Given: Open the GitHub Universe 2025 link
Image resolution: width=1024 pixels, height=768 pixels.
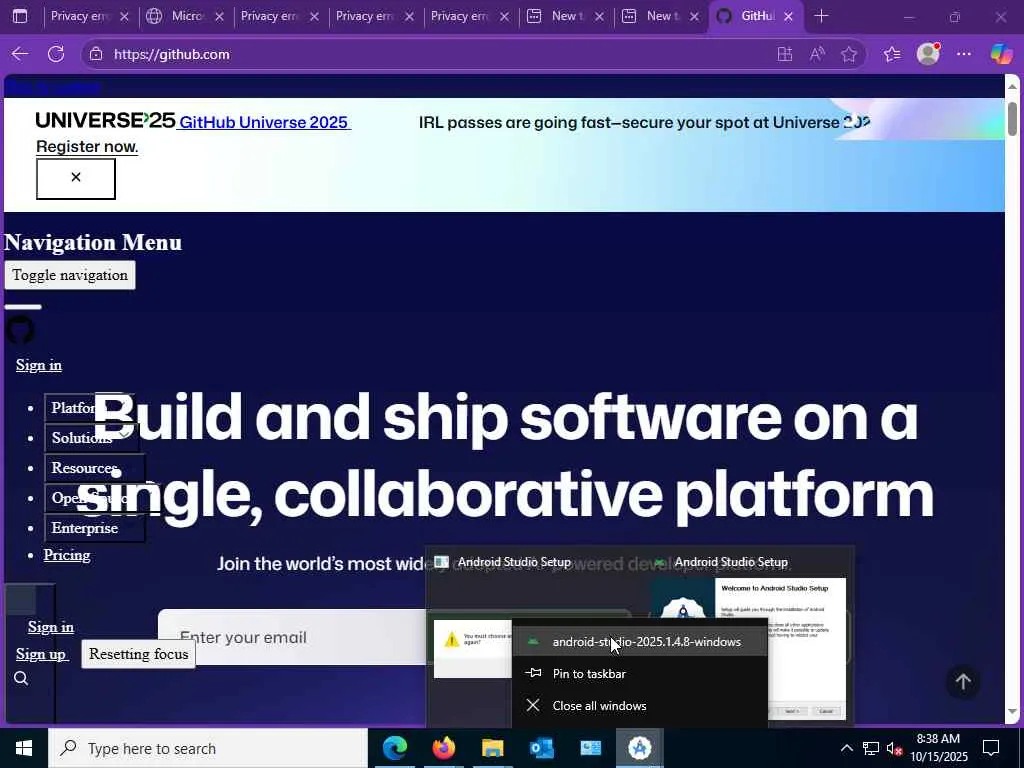Looking at the screenshot, I should click(x=264, y=122).
